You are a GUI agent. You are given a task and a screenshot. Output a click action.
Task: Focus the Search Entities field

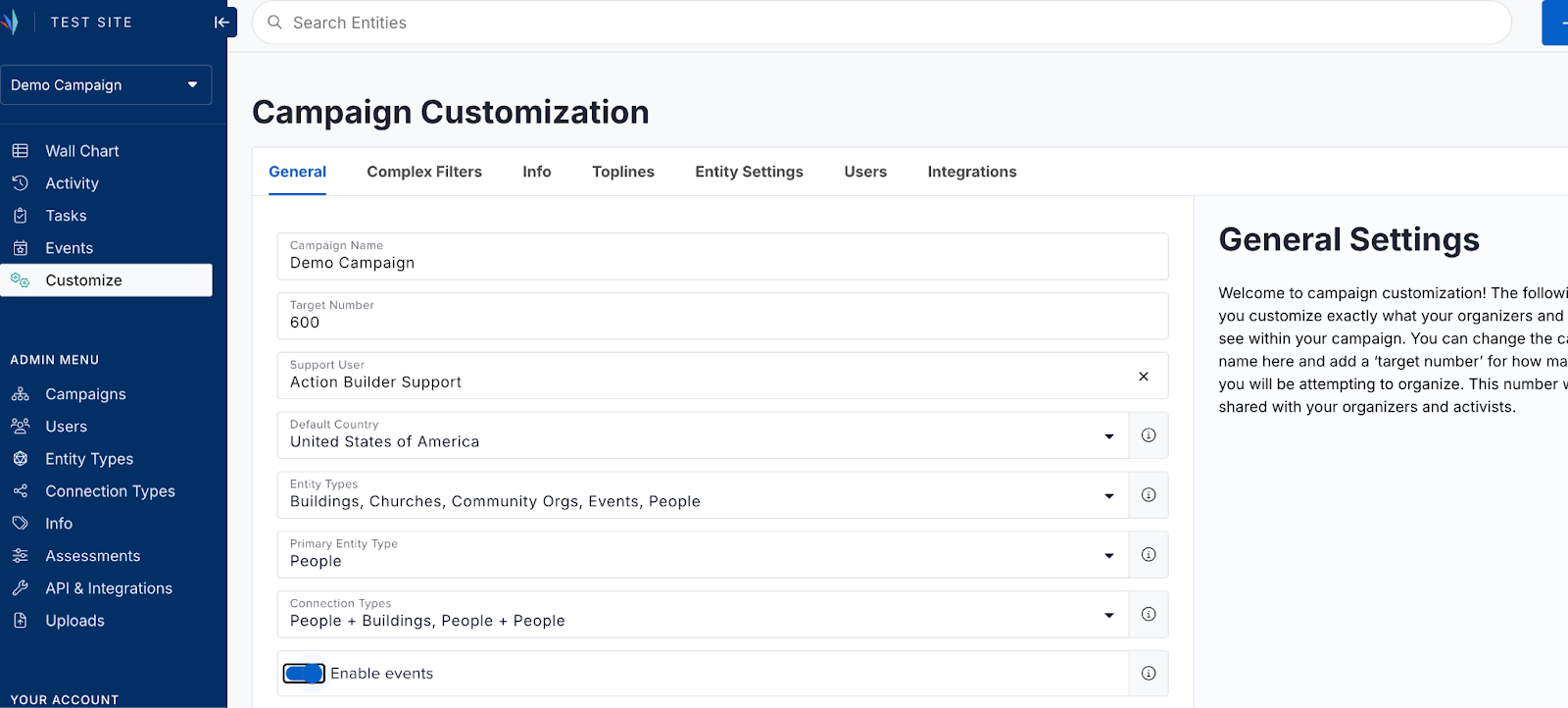[x=882, y=23]
